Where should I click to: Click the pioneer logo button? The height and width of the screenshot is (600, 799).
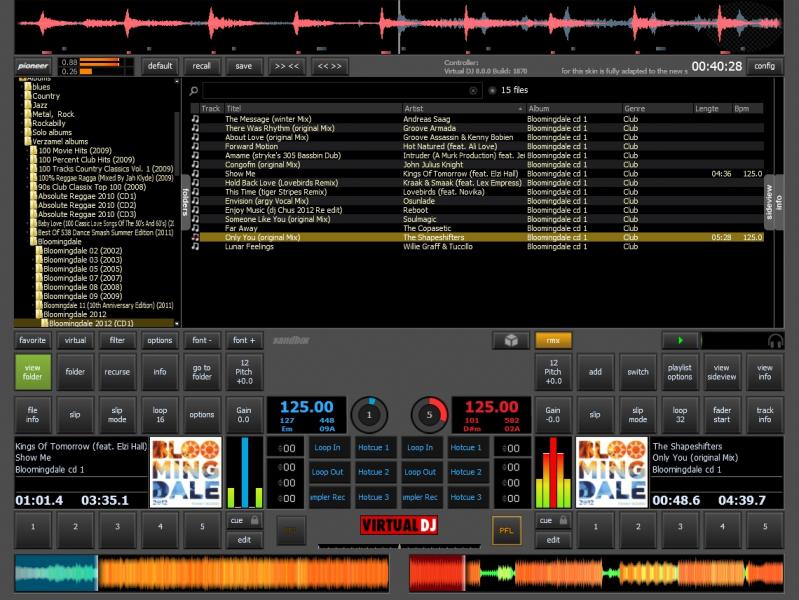[33, 66]
